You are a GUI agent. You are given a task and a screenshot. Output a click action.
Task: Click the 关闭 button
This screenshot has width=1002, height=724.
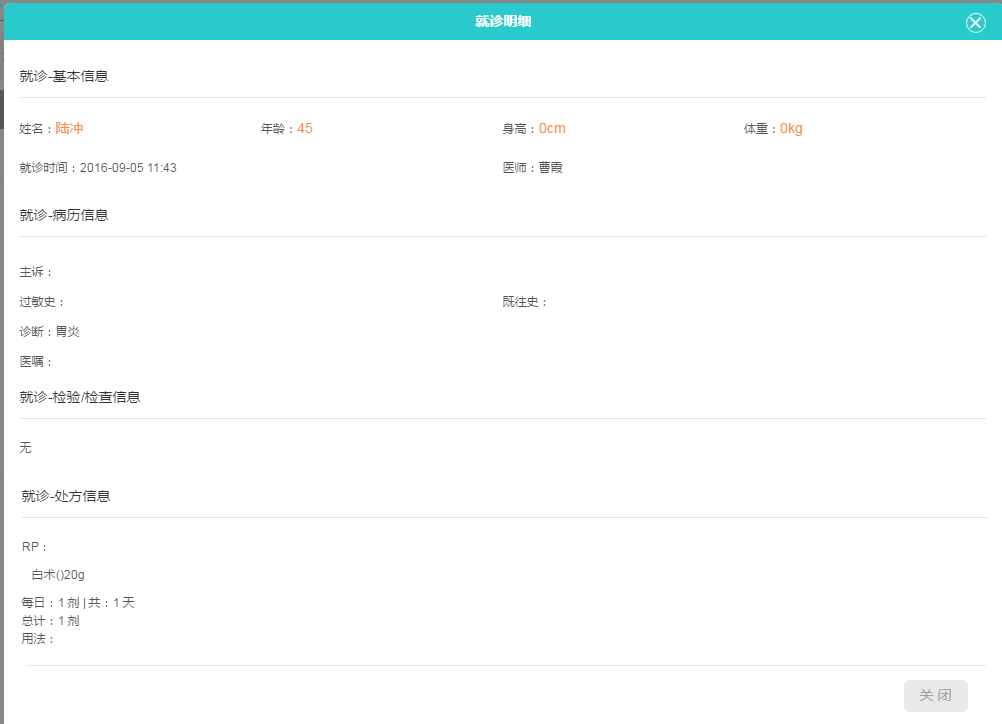(936, 695)
